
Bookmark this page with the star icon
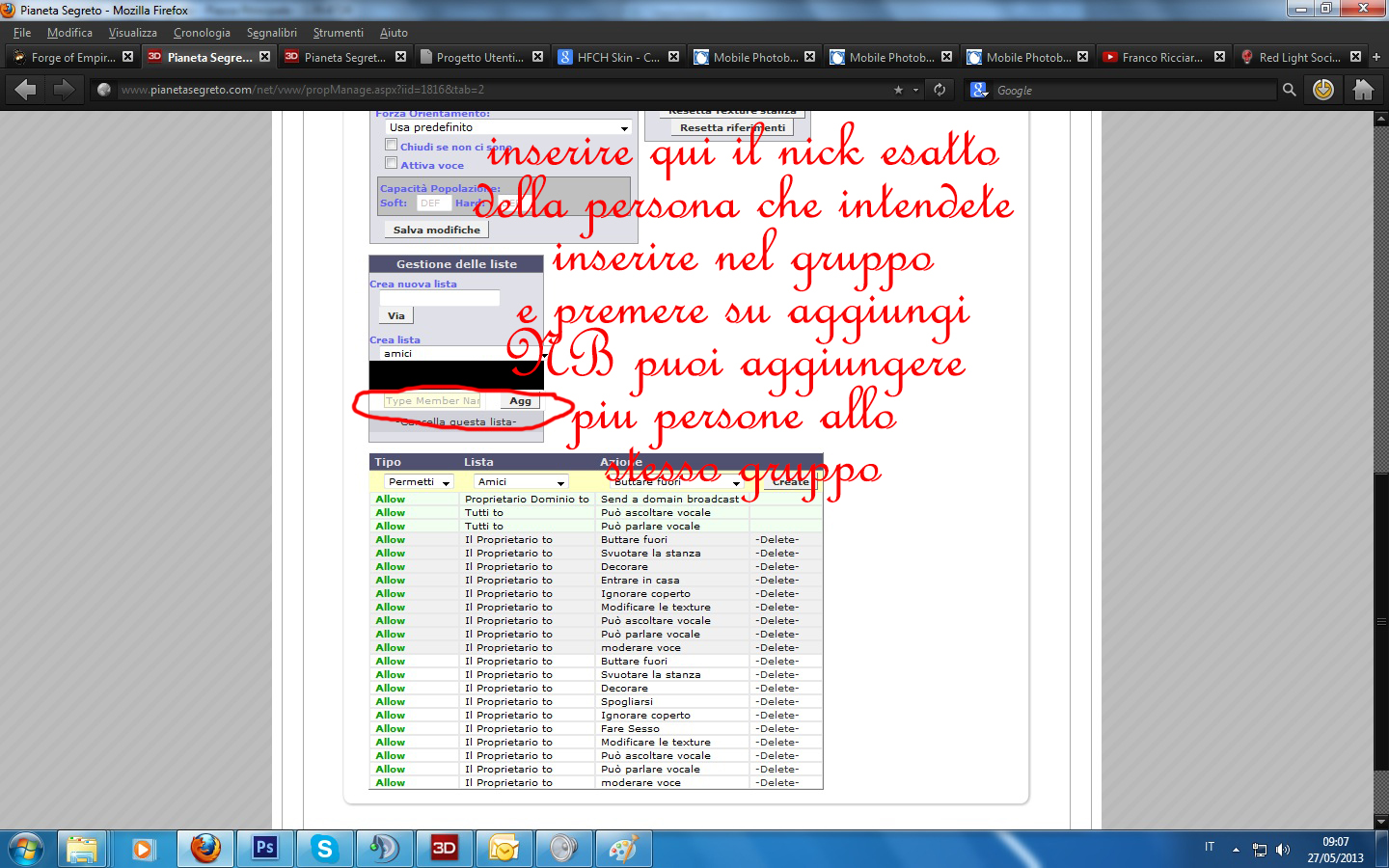(x=898, y=90)
